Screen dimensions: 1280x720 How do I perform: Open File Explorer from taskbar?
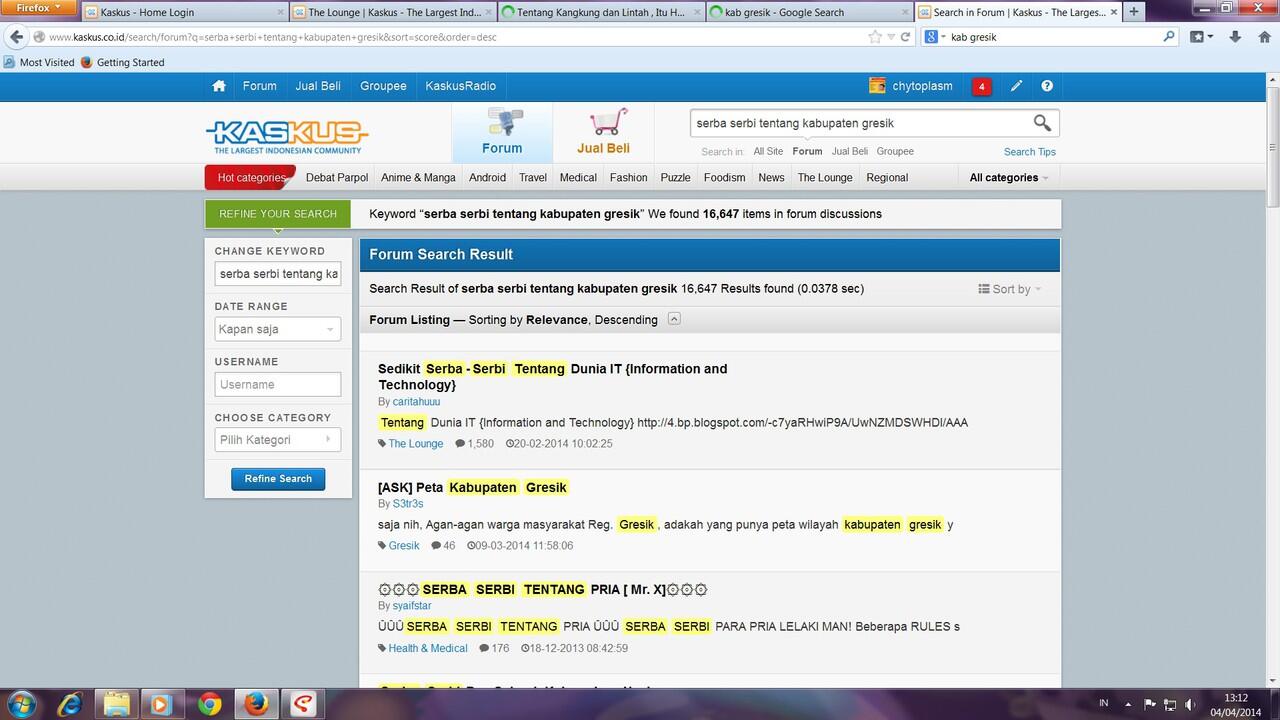pyautogui.click(x=116, y=704)
